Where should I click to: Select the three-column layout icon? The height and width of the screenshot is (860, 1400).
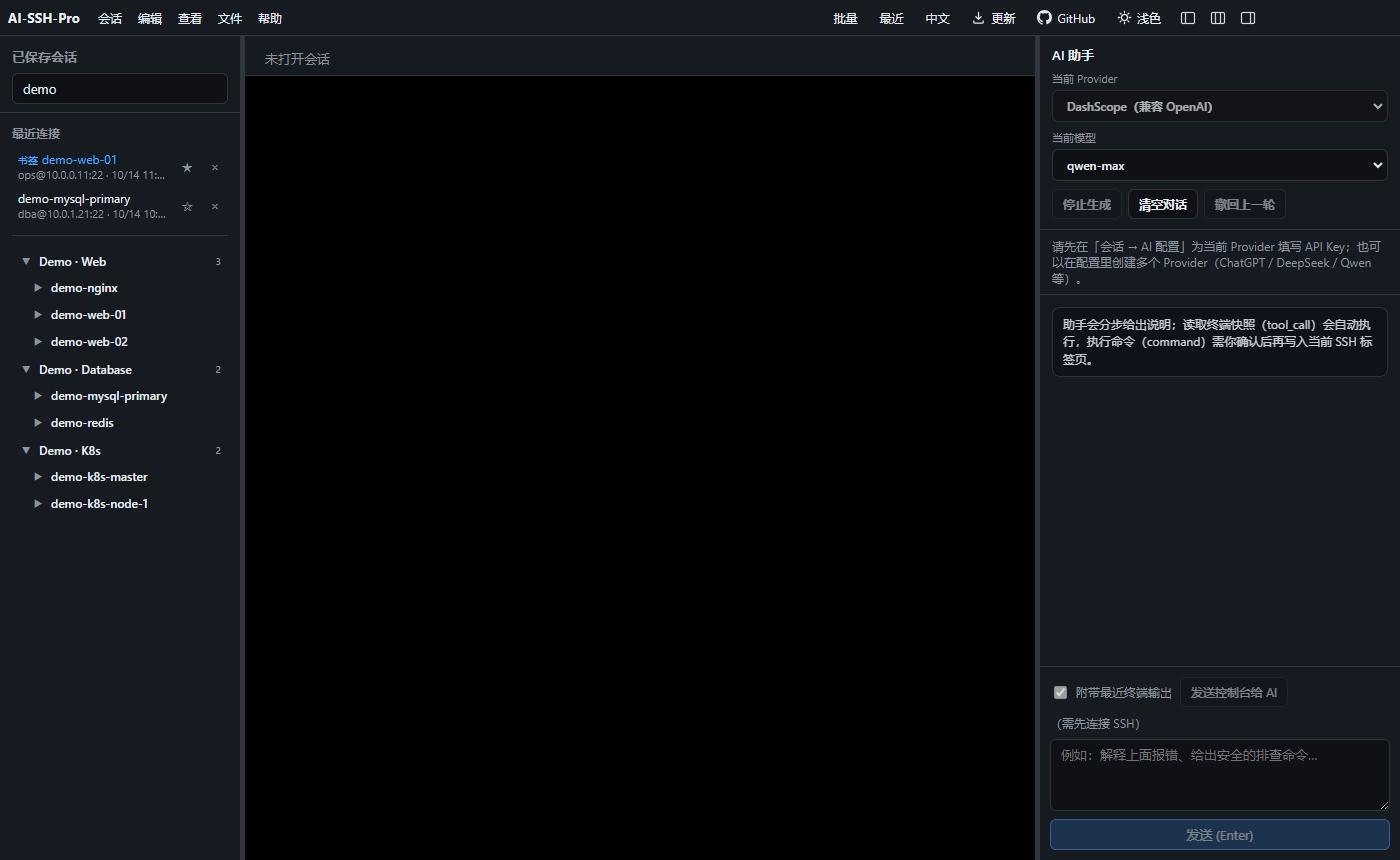click(1218, 18)
